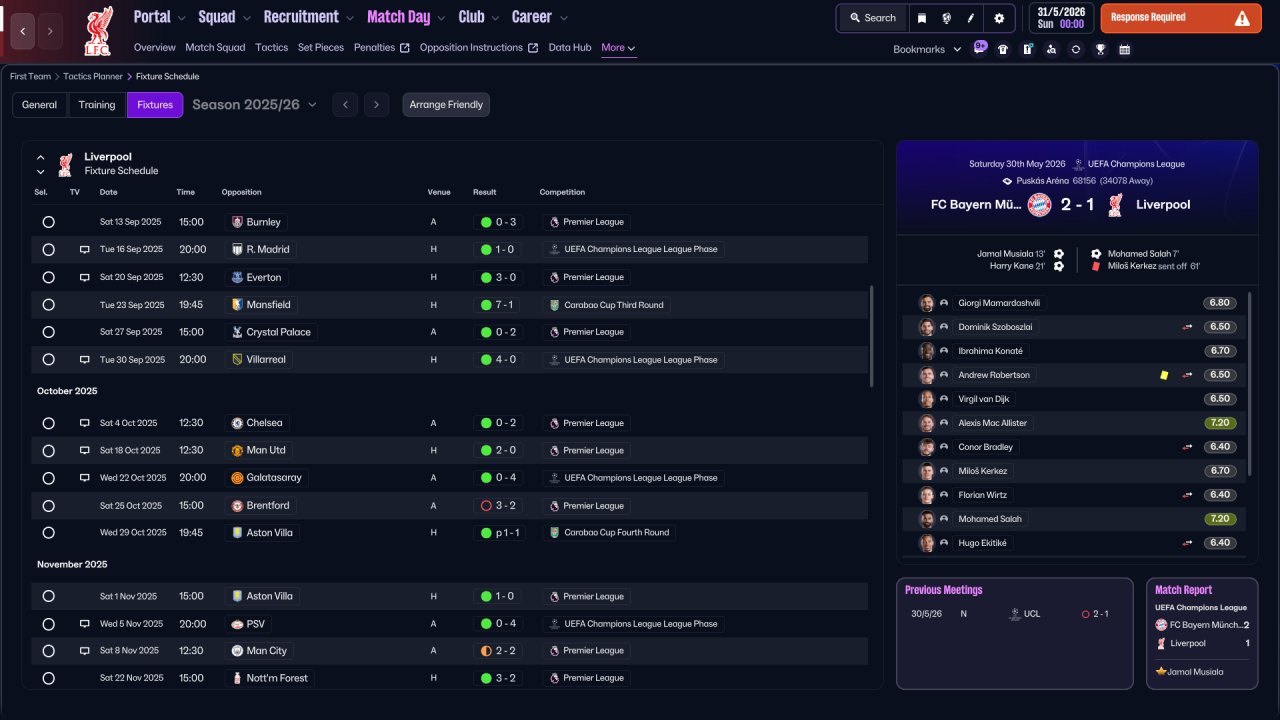Viewport: 1280px width, 720px height.
Task: Select the Man Utd fixture radio button
Action: click(48, 451)
